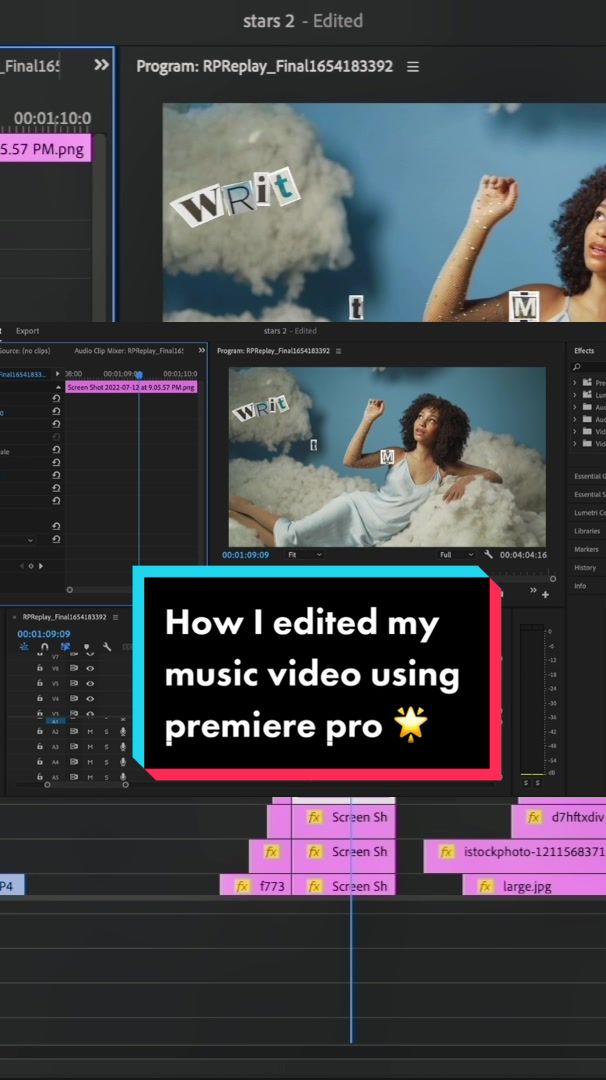Switch to the Audio Clip Mixer tab
The height and width of the screenshot is (1080, 606).
[x=128, y=351]
